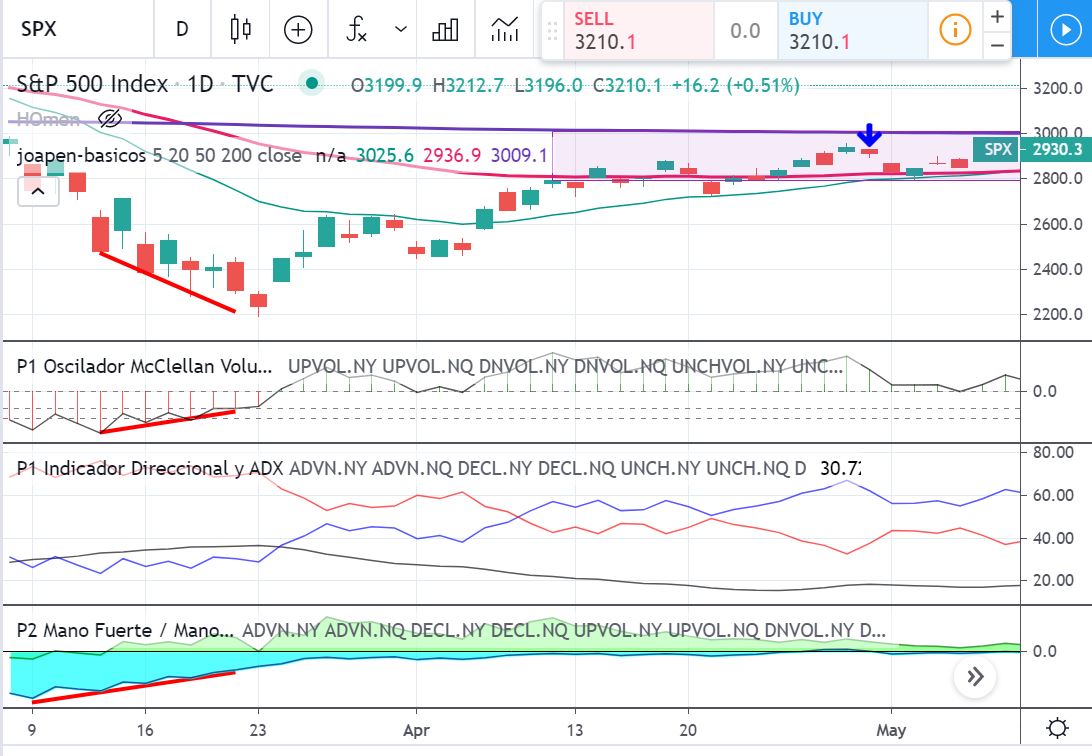Image resolution: width=1092 pixels, height=756 pixels.
Task: Open the D timeframe interval selector
Action: tap(182, 30)
